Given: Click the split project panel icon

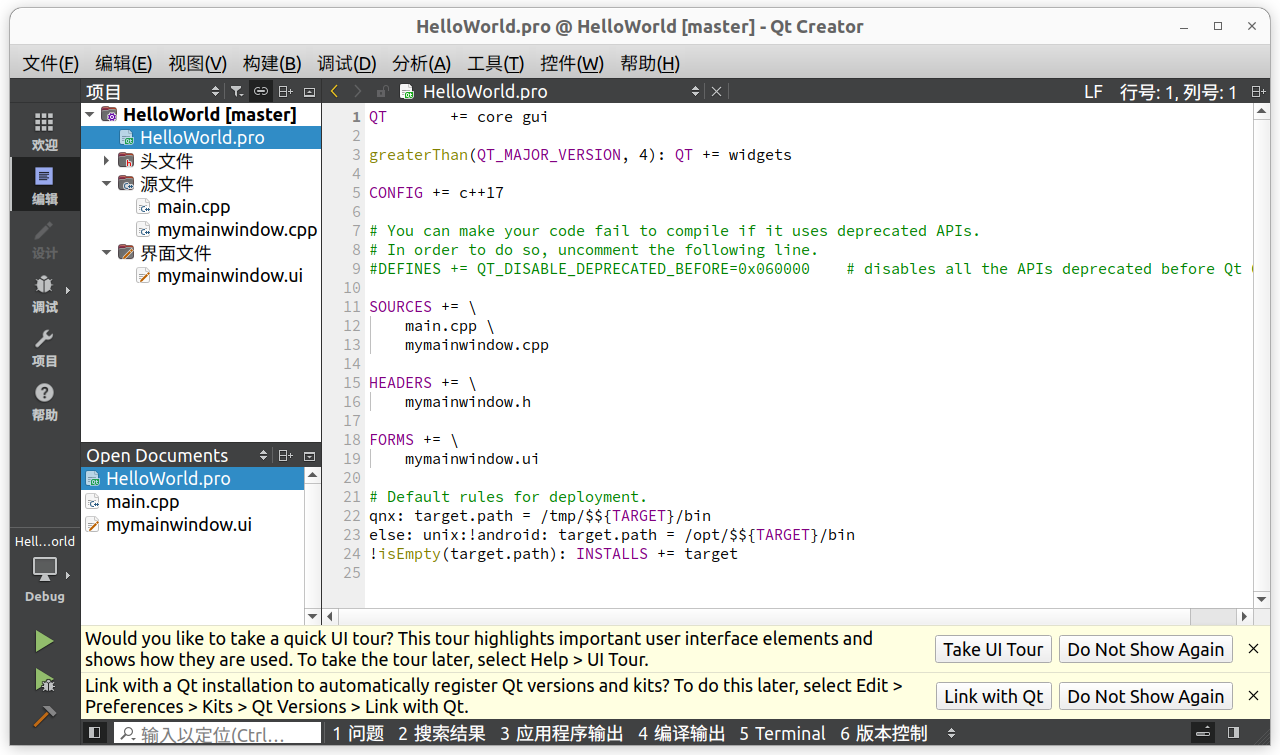Looking at the screenshot, I should [285, 91].
